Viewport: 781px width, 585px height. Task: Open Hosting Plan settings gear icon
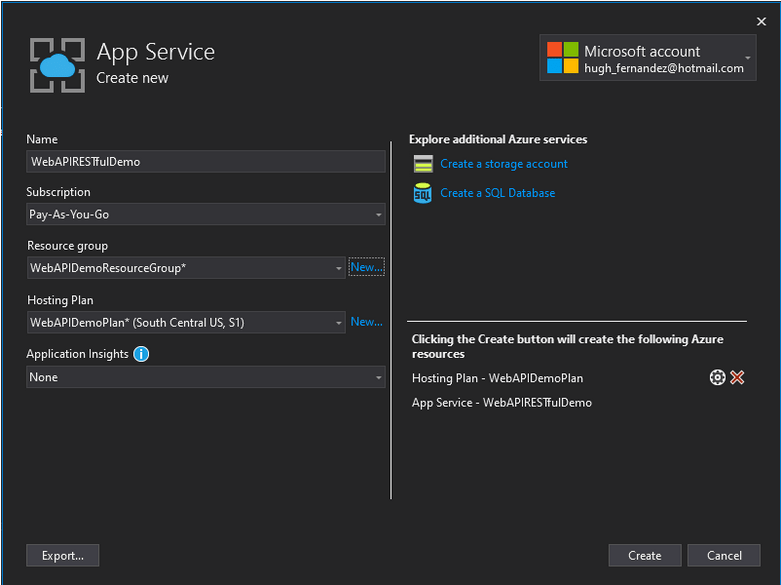pos(717,377)
